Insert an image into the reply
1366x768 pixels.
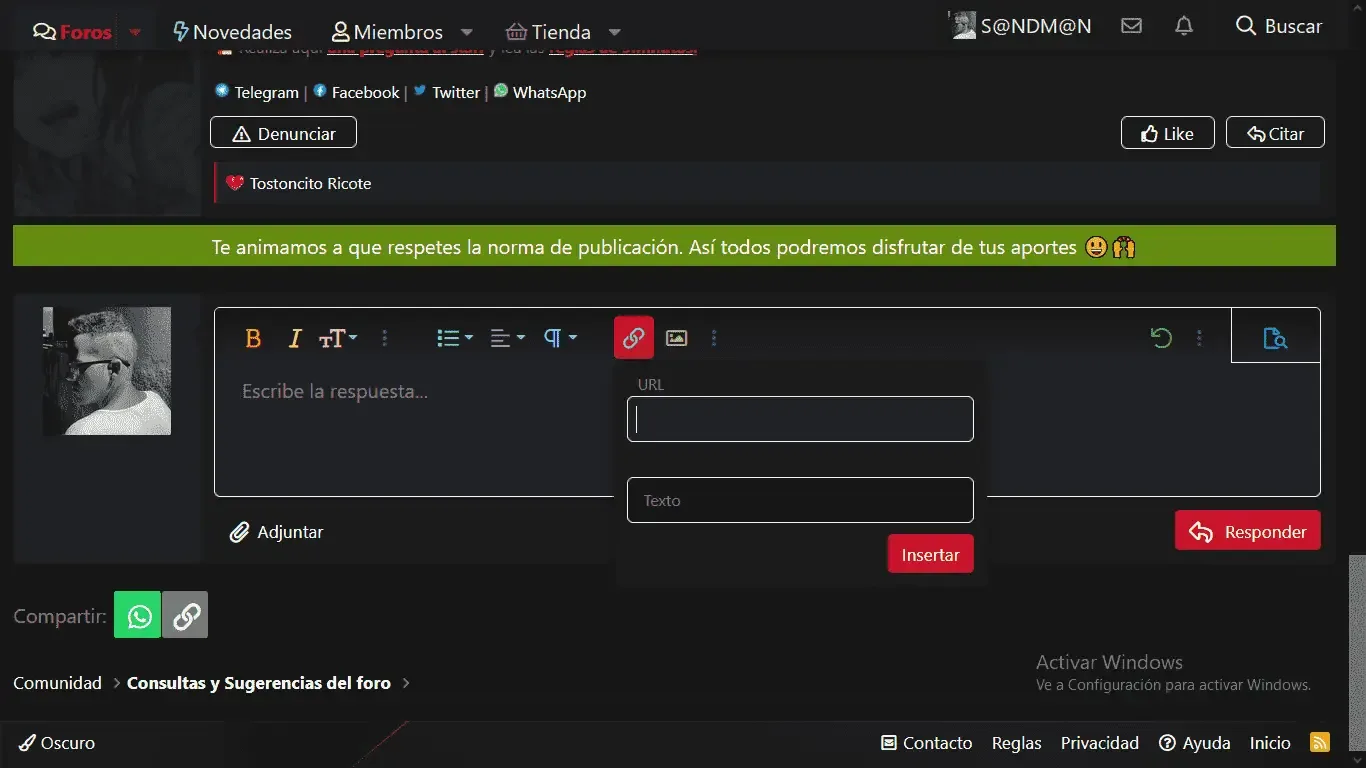click(x=676, y=338)
